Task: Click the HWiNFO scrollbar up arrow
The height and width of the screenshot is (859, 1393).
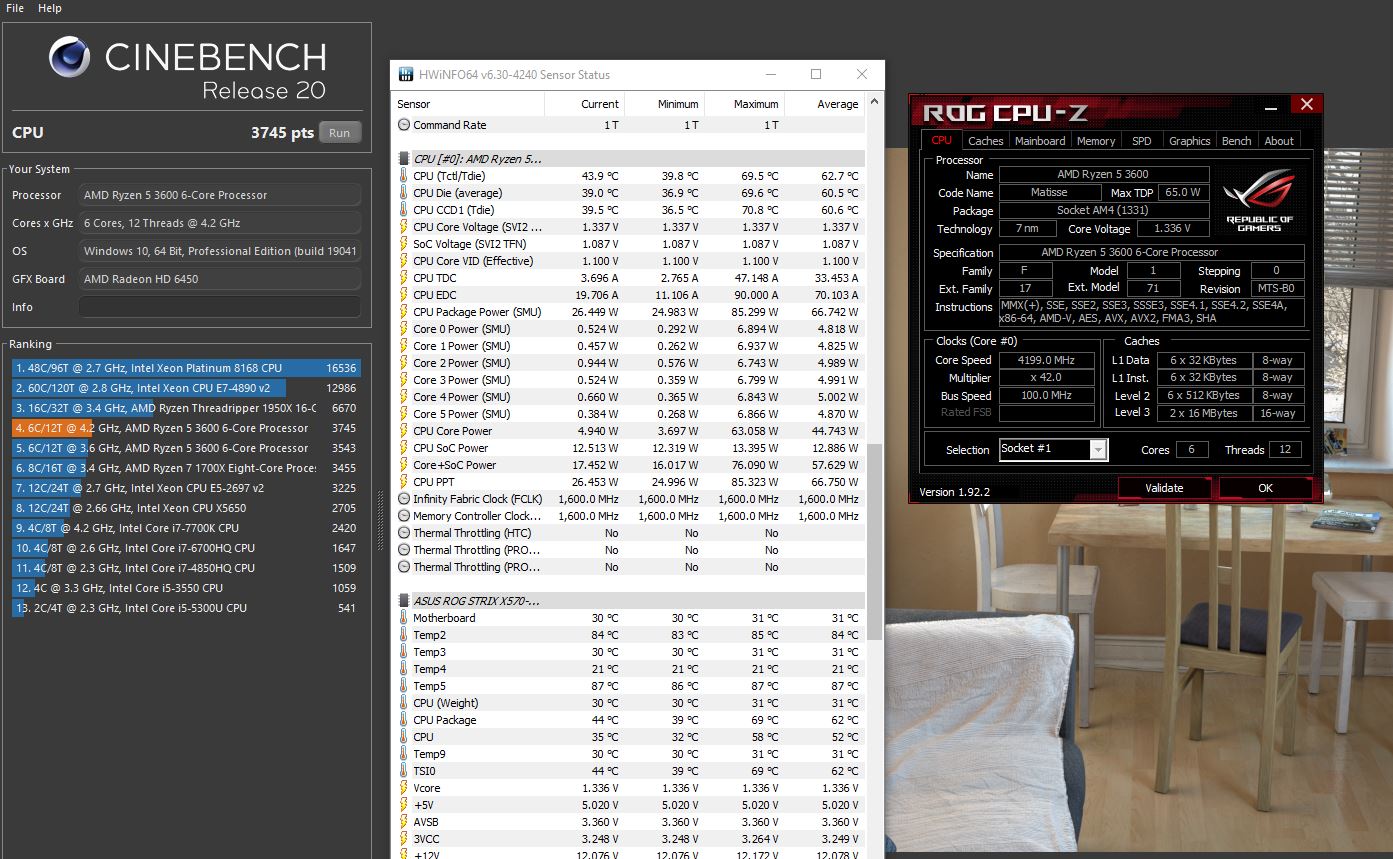Action: 875,102
